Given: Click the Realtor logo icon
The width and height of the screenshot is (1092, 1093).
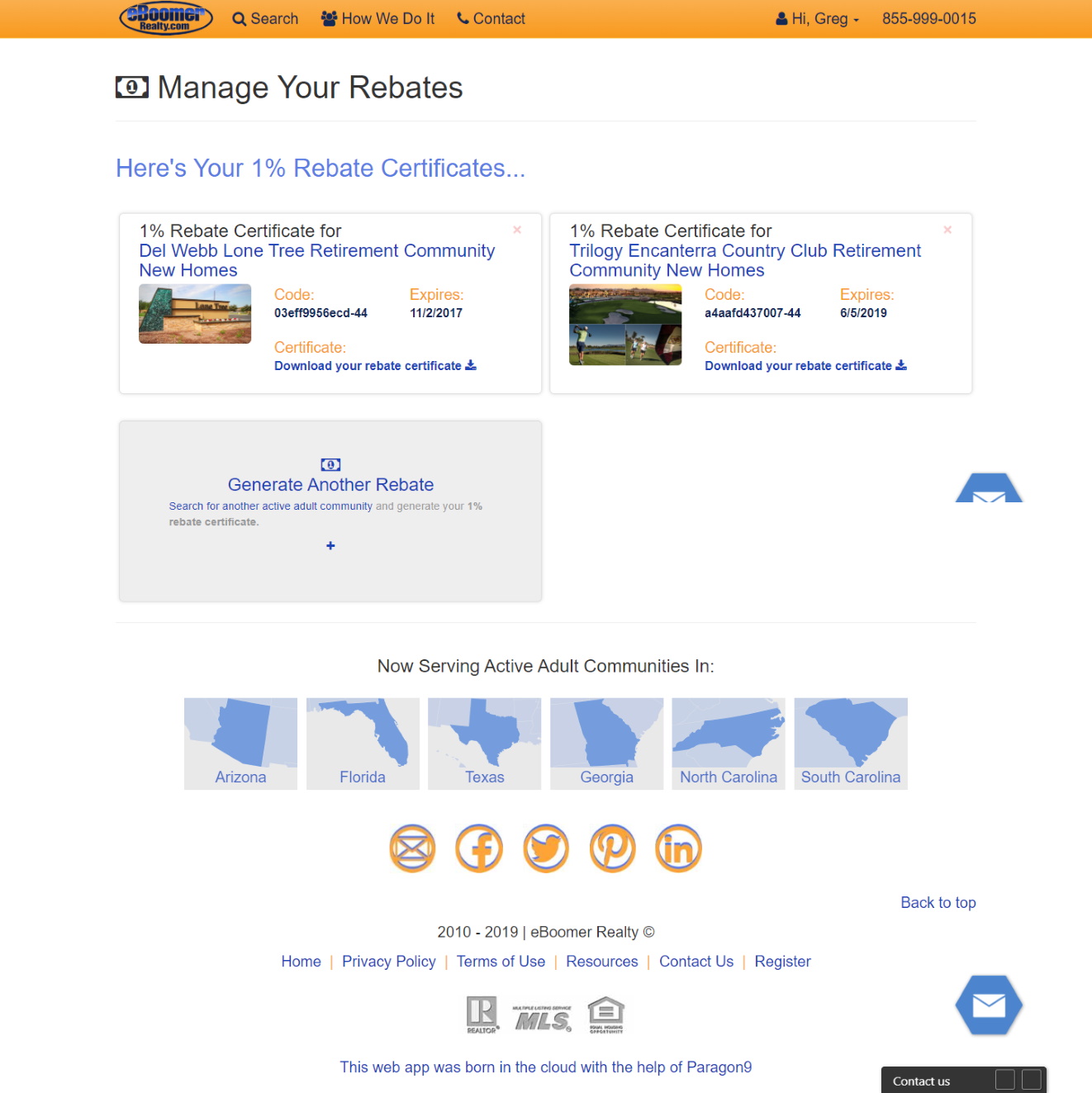Looking at the screenshot, I should 482,1015.
